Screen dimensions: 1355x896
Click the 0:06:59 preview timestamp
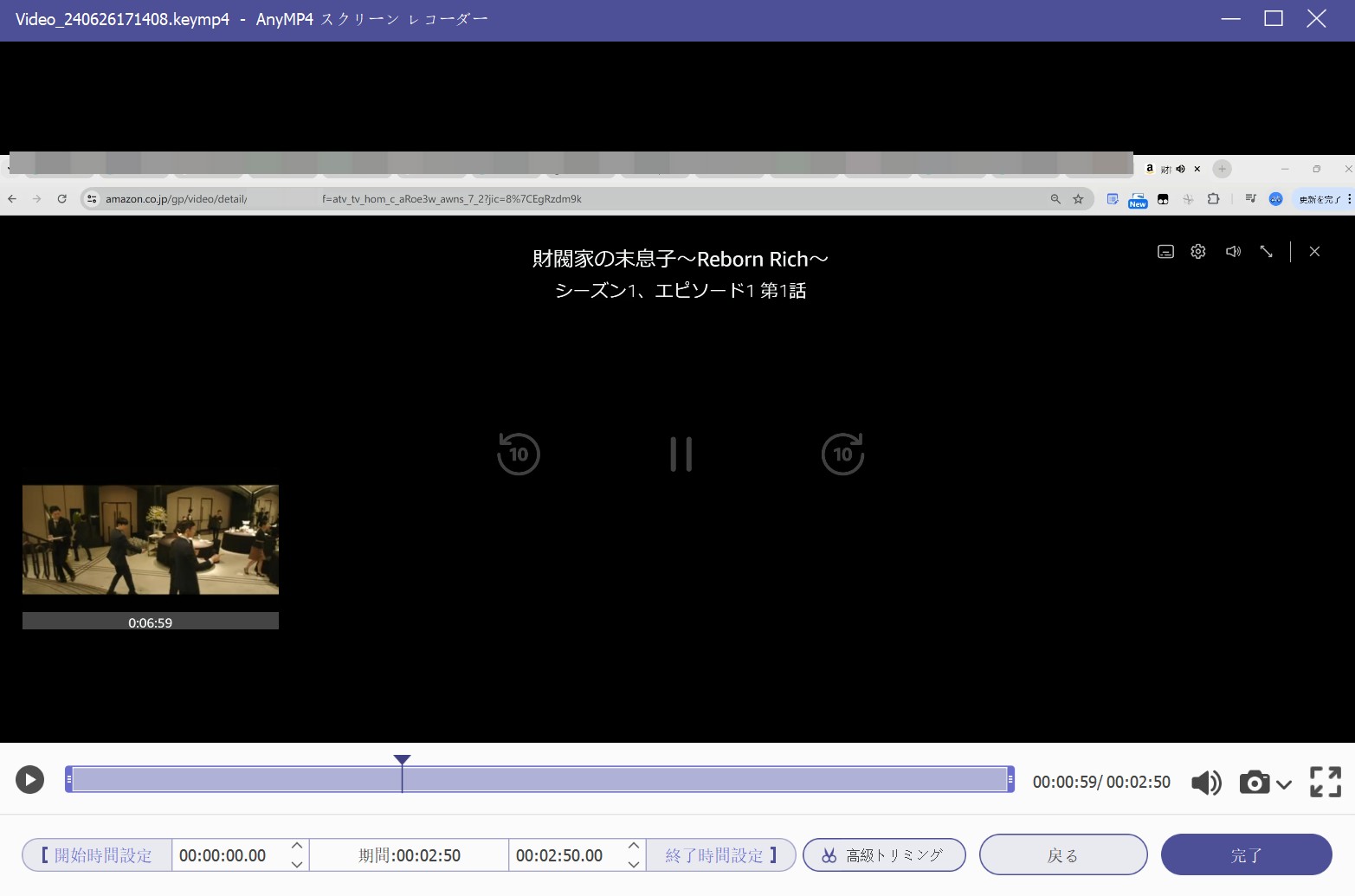click(x=151, y=622)
